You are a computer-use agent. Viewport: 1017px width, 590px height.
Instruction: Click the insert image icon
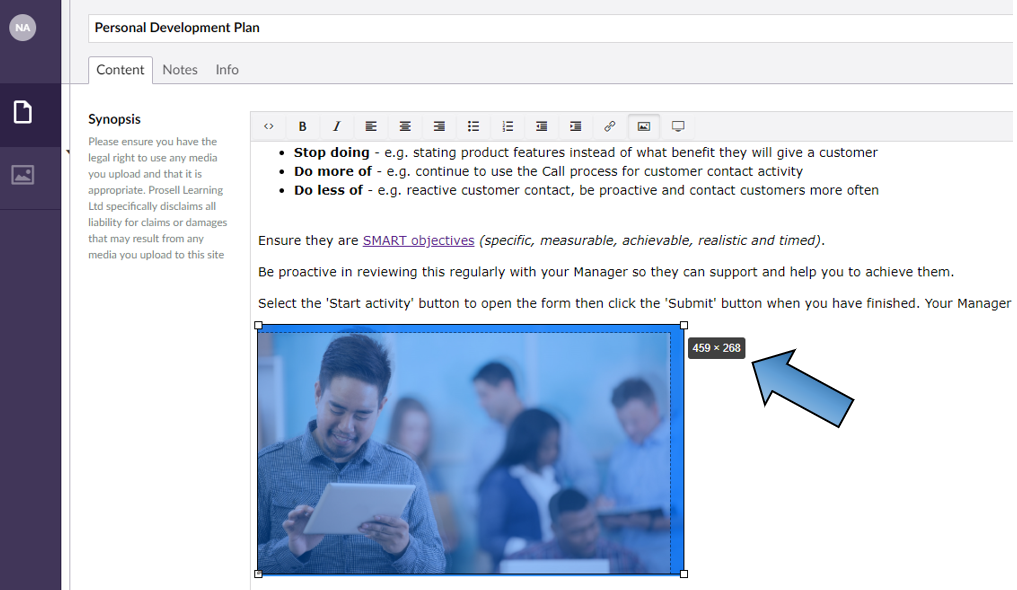click(x=643, y=126)
